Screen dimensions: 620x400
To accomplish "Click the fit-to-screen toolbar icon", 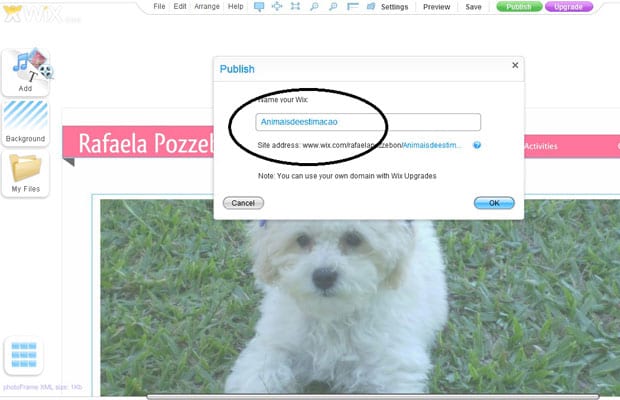I will 295,6.
